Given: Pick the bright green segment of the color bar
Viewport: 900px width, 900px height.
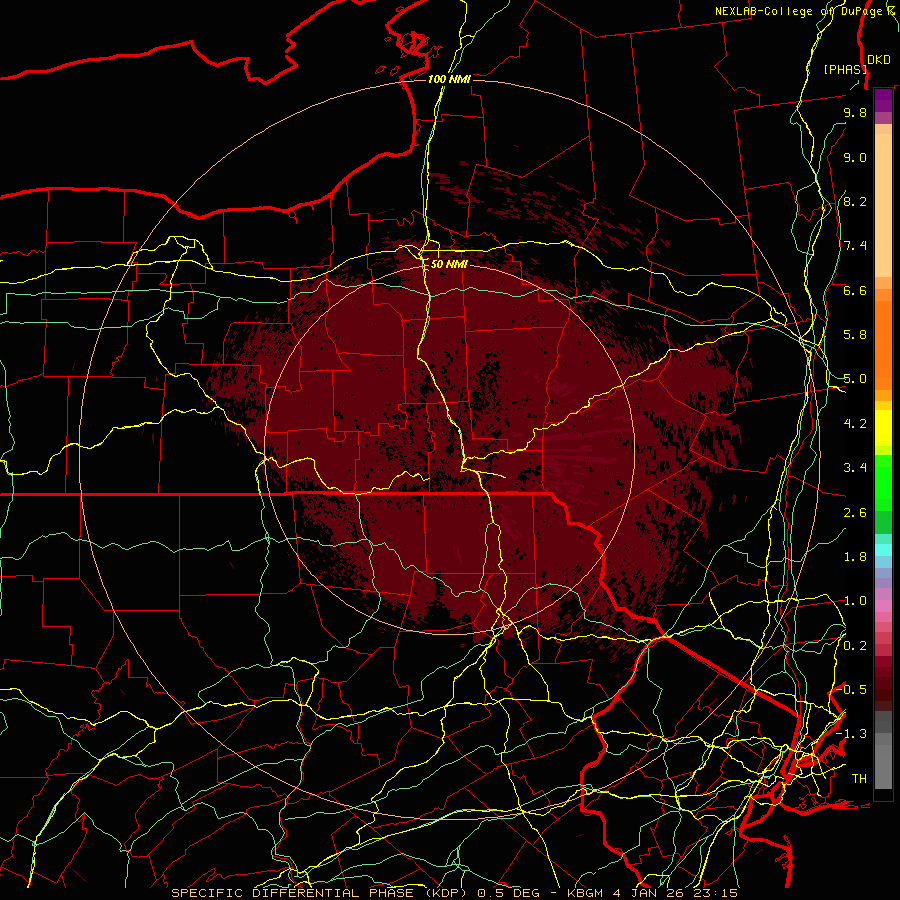Looking at the screenshot, I should click(883, 482).
